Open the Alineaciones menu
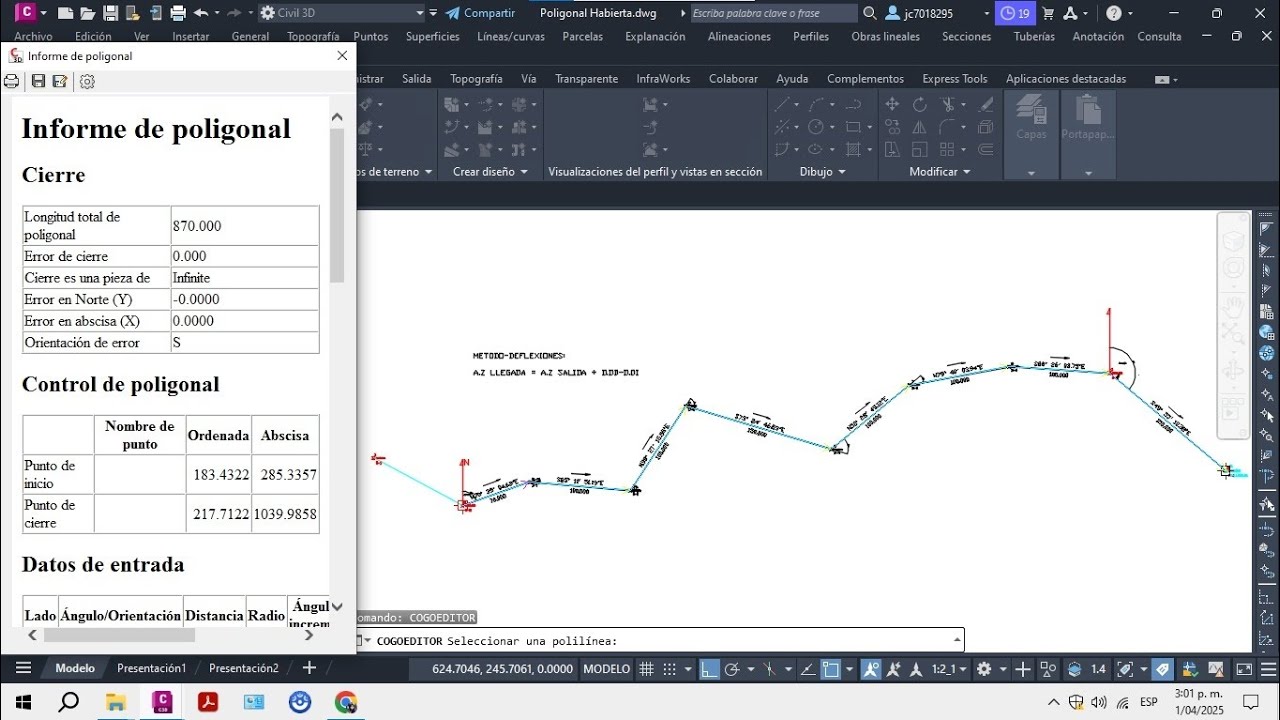1280x720 pixels. (x=739, y=36)
